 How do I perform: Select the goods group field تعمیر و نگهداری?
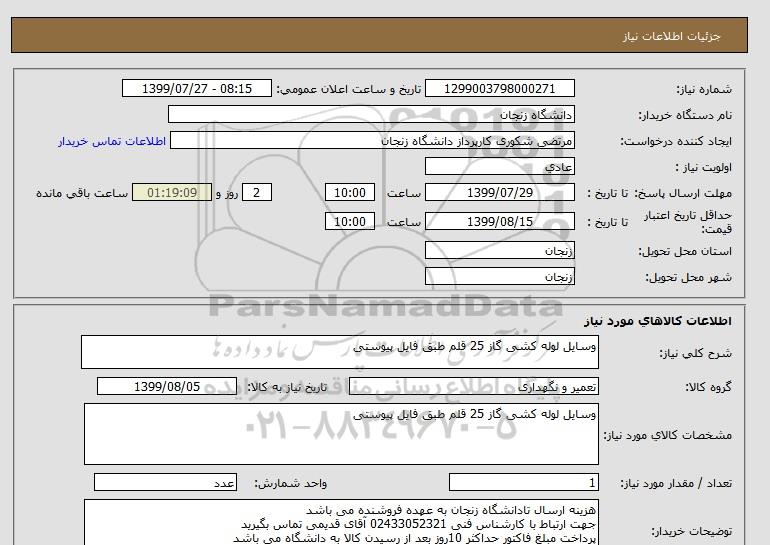pyautogui.click(x=473, y=386)
